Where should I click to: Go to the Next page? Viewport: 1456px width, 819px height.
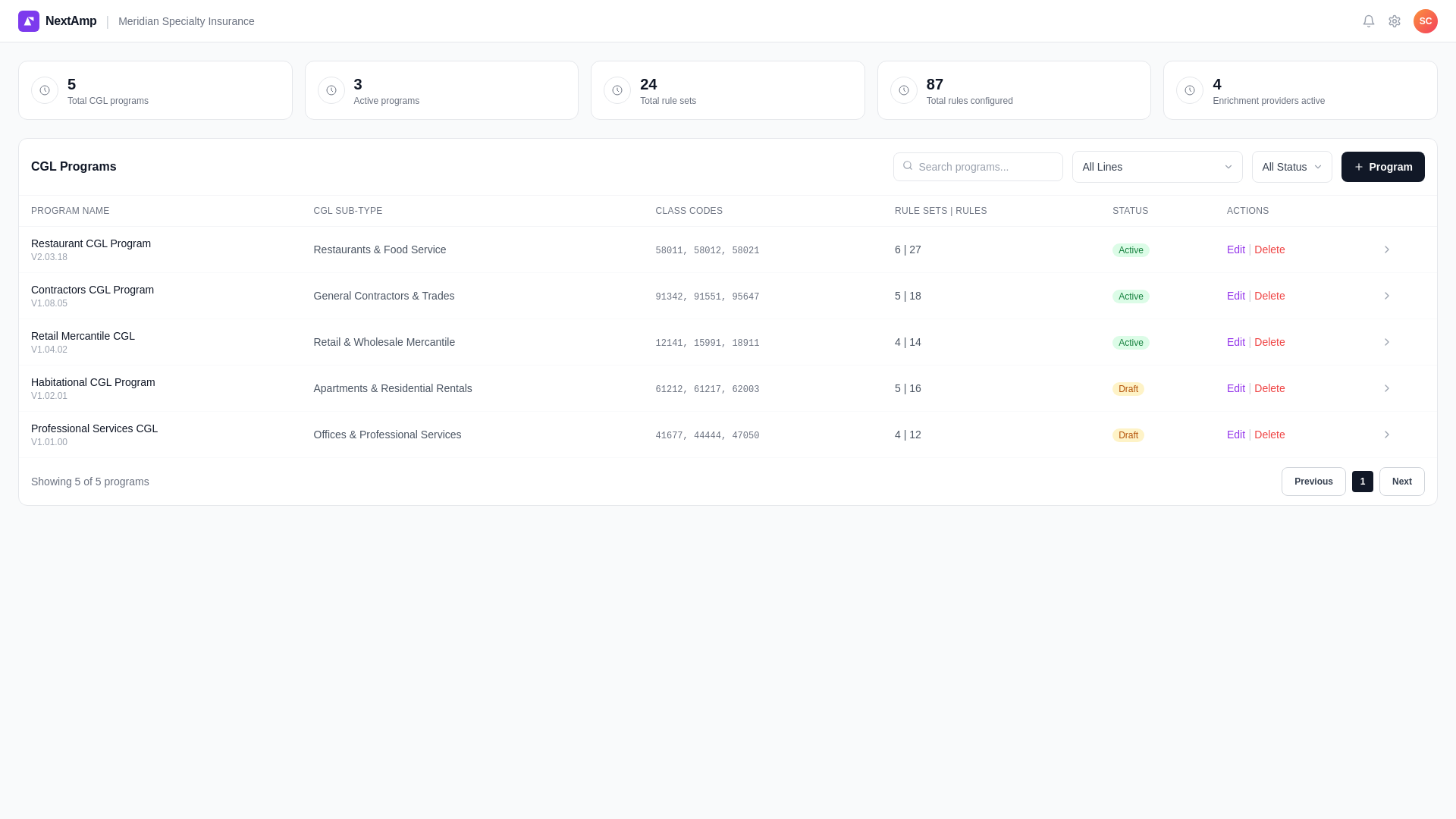[x=1401, y=482]
